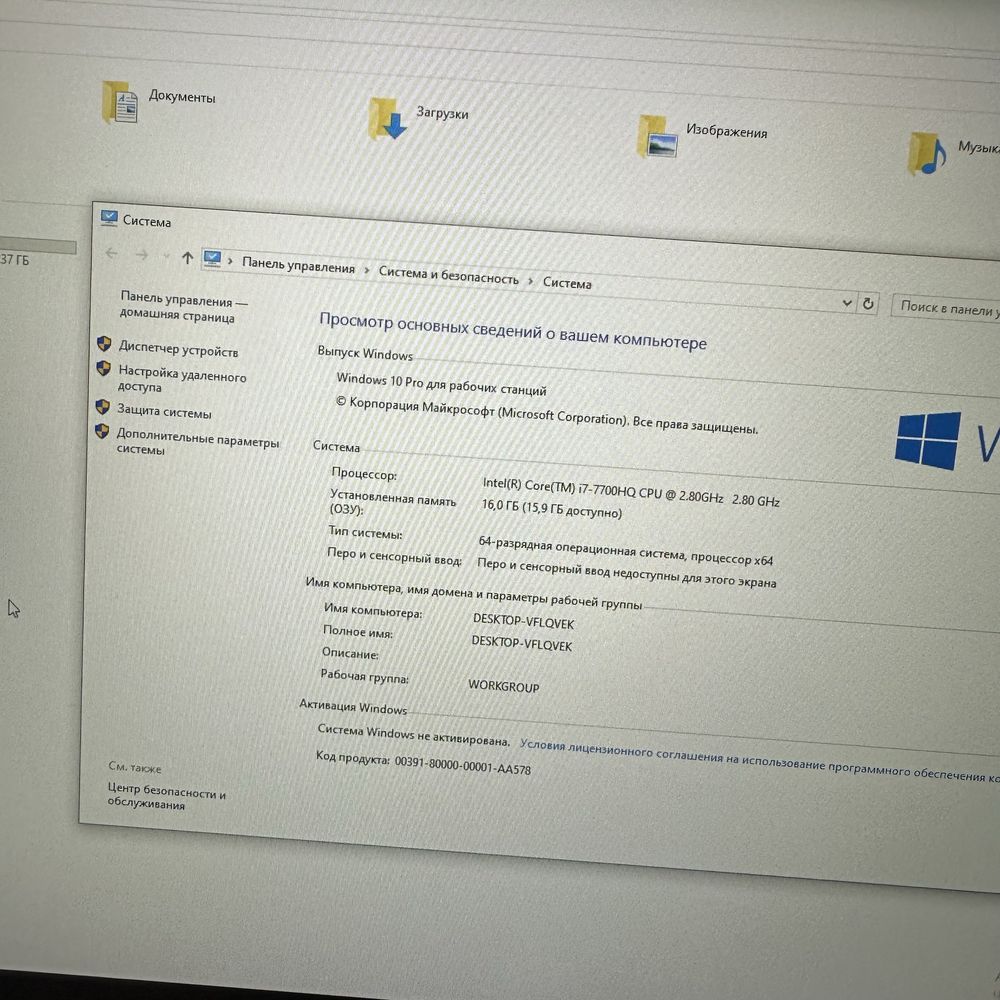This screenshot has width=1000, height=1000.
Task: Open the recent locations dropdown arrow
Action: click(166, 256)
